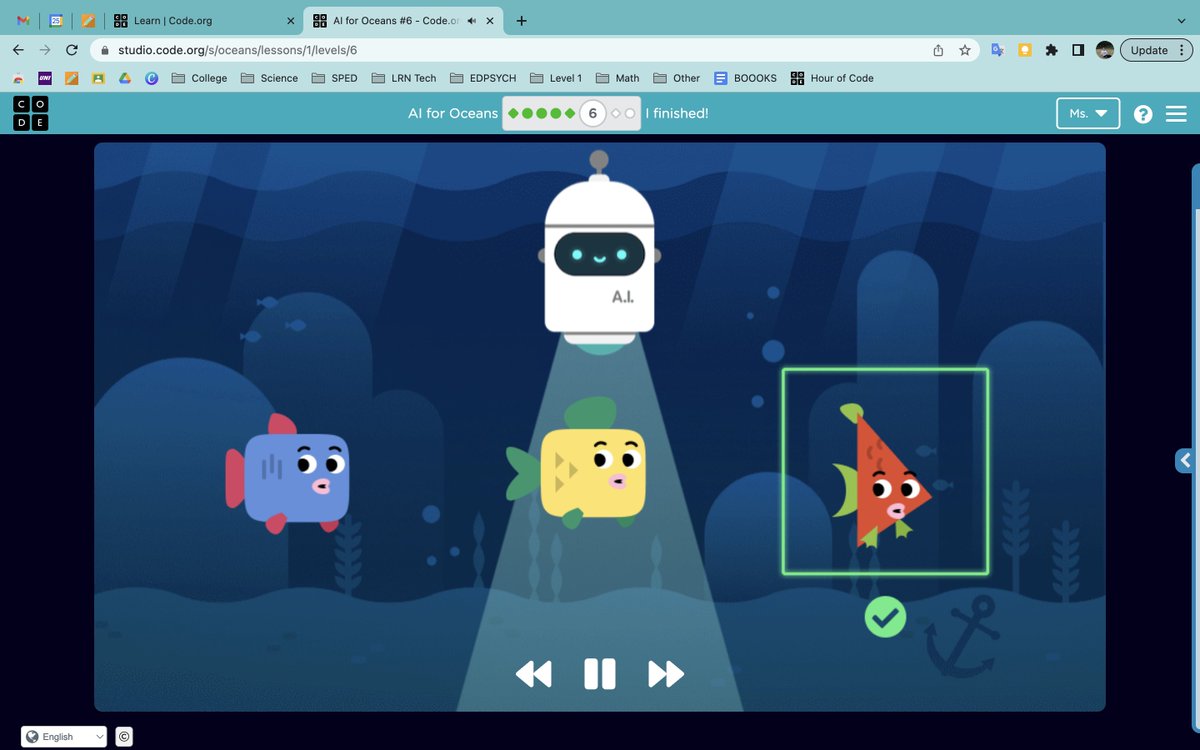1200x750 pixels.
Task: Click the site lock icon
Action: tap(104, 50)
